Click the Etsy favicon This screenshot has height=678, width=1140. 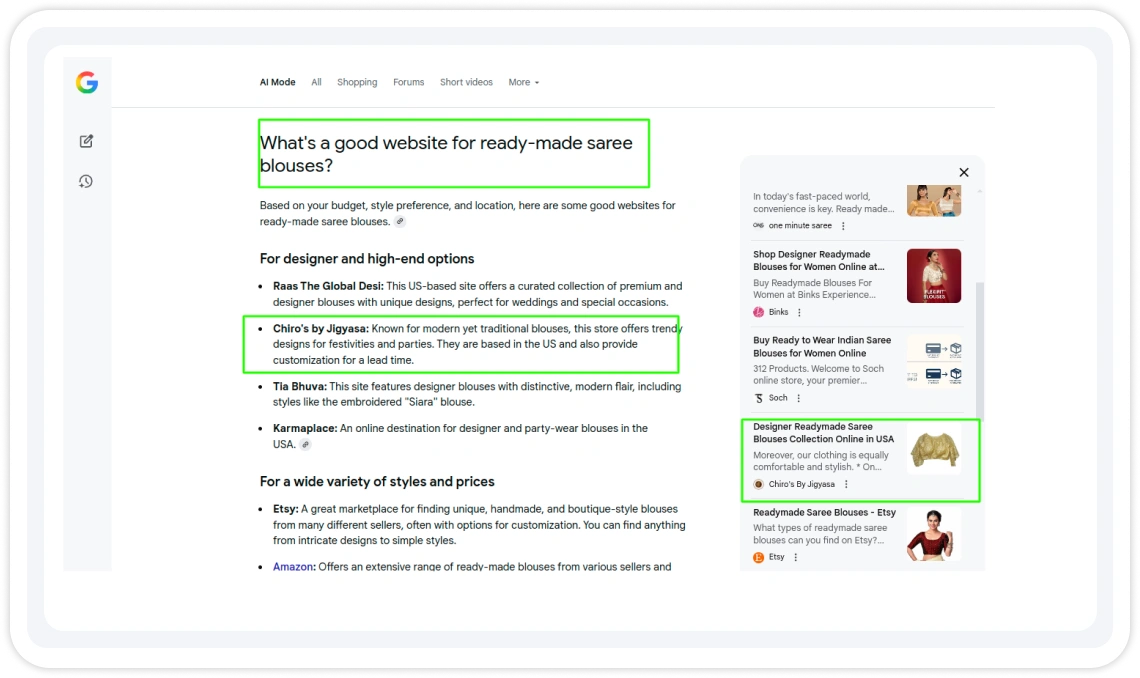click(x=758, y=557)
